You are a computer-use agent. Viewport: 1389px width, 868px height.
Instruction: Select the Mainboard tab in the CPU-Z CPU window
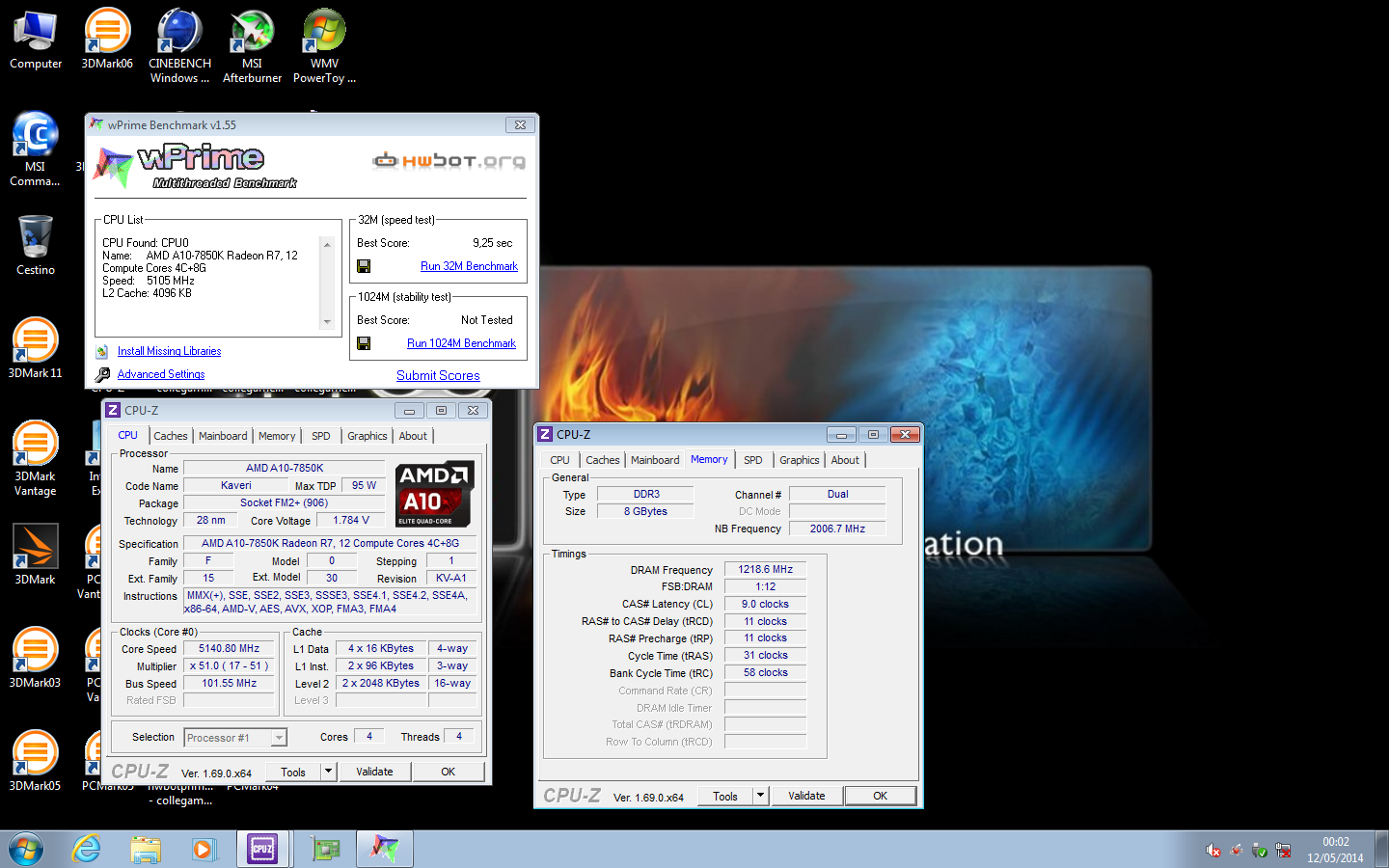tap(223, 436)
